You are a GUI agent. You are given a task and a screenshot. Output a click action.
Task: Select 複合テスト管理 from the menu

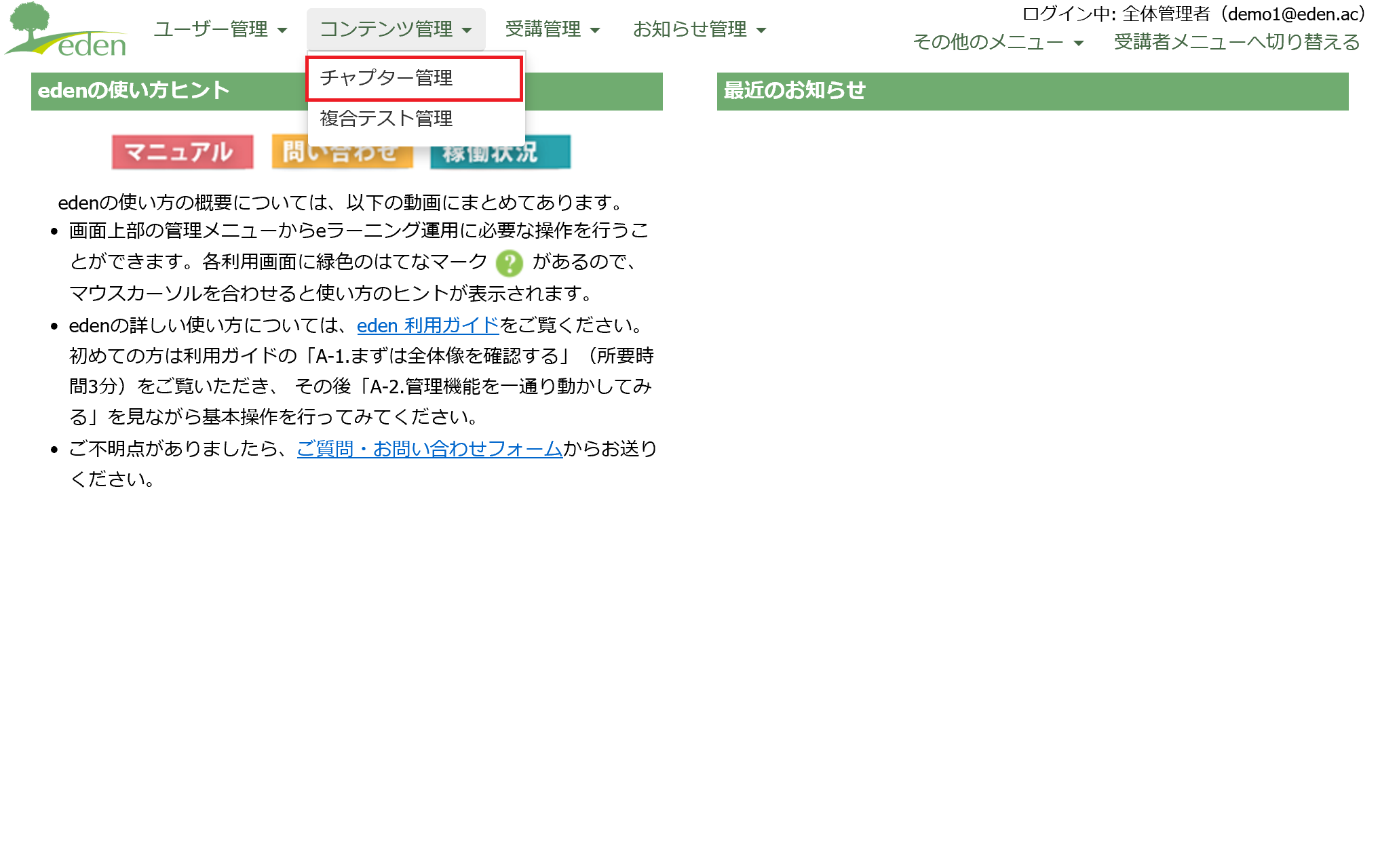tap(387, 119)
